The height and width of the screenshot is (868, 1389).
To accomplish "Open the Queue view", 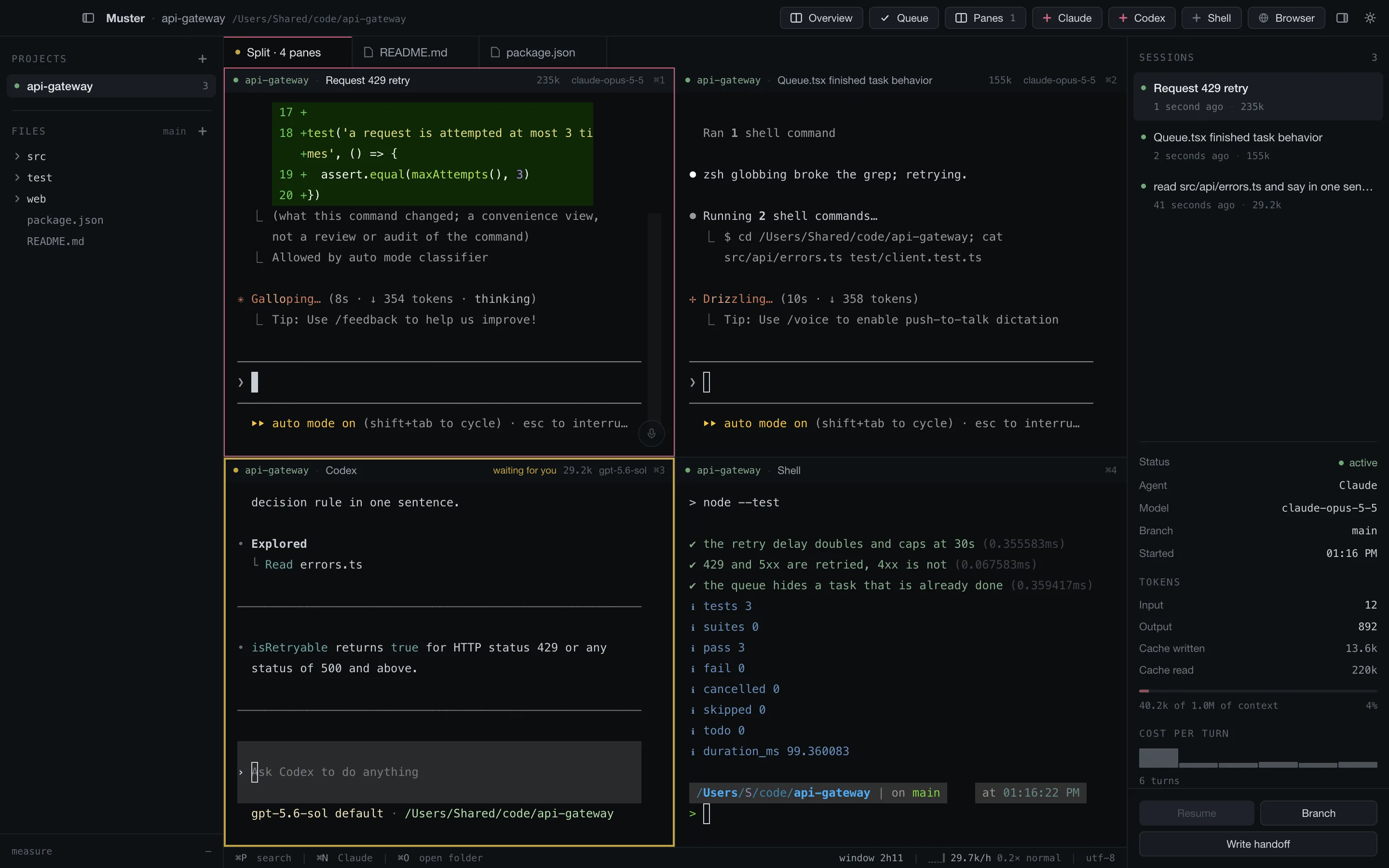I will (x=903, y=18).
